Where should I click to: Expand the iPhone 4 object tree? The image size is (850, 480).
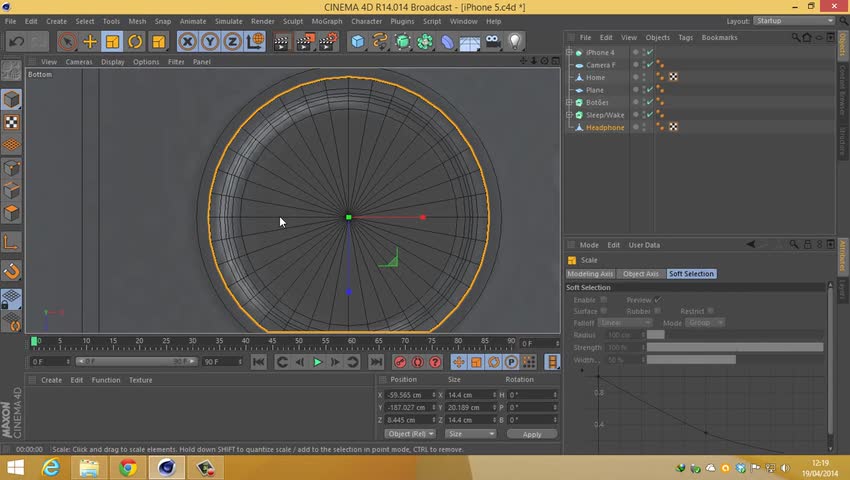coord(569,52)
